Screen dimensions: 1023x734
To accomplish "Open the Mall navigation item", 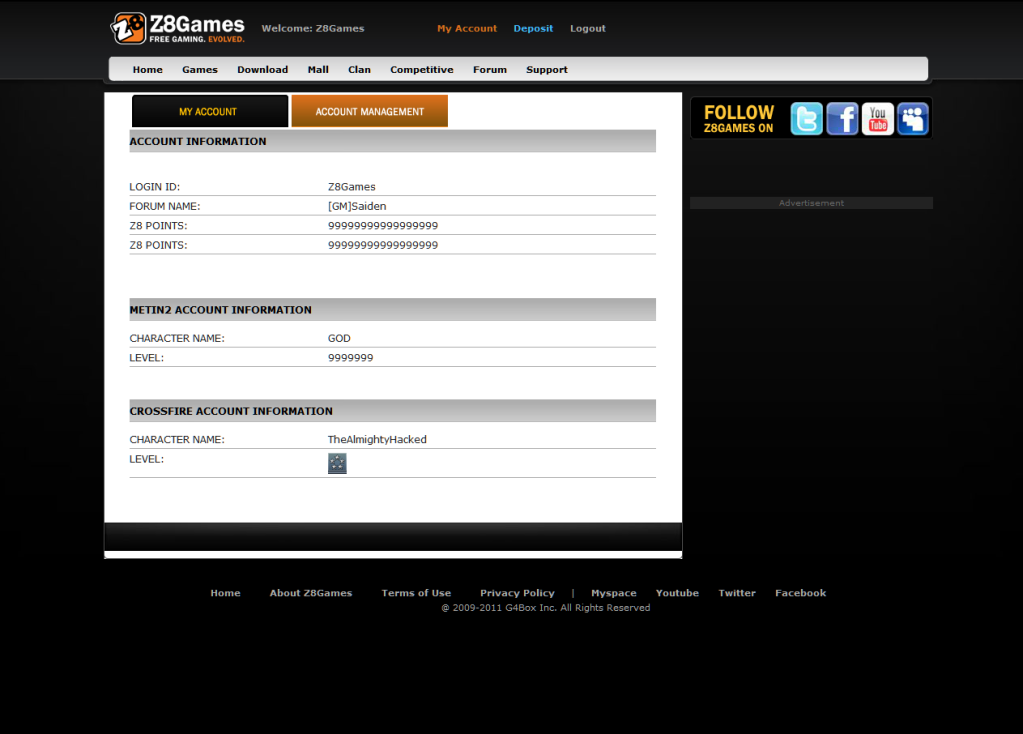I will coord(318,70).
